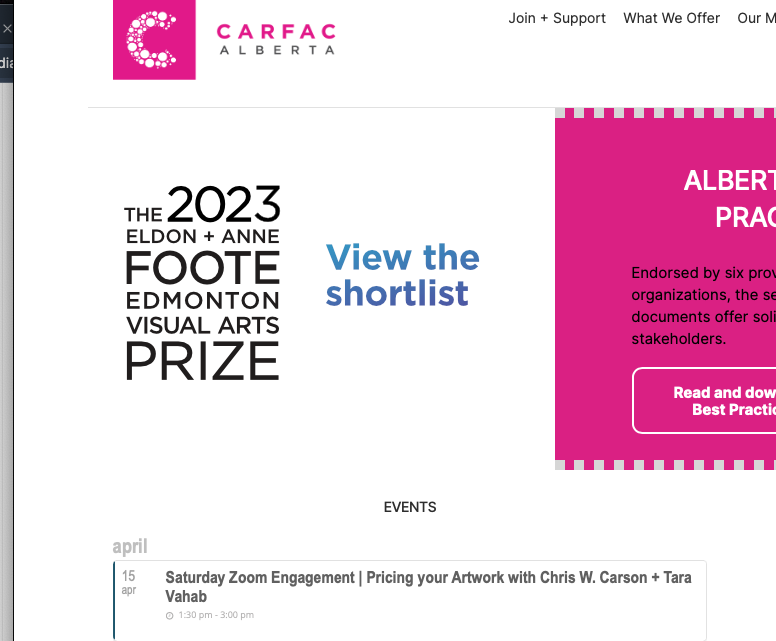Open the What We Offer menu
Screen dimensions: 776x641
[671, 18]
